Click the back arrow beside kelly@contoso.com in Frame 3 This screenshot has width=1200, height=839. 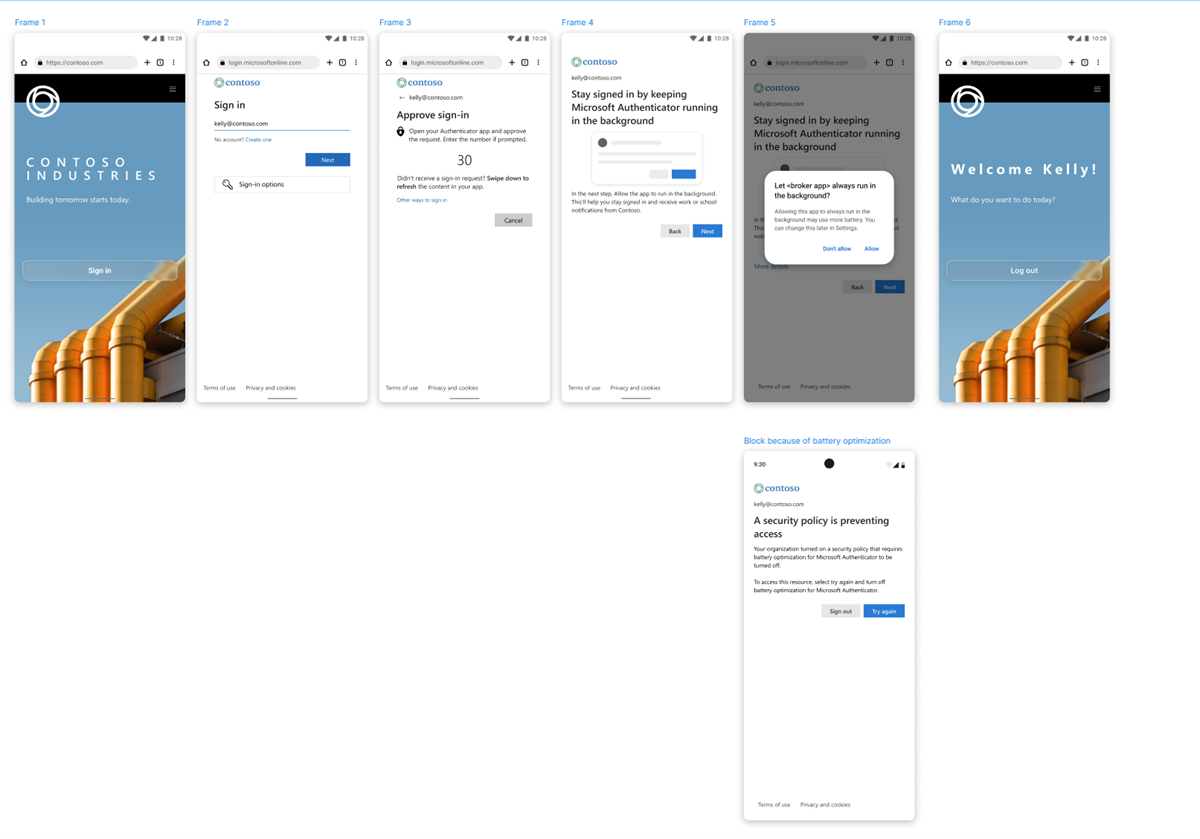pos(402,98)
